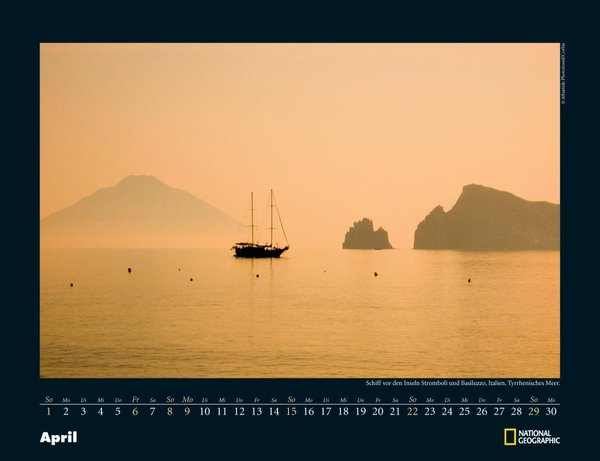Select the April month label

click(x=58, y=437)
